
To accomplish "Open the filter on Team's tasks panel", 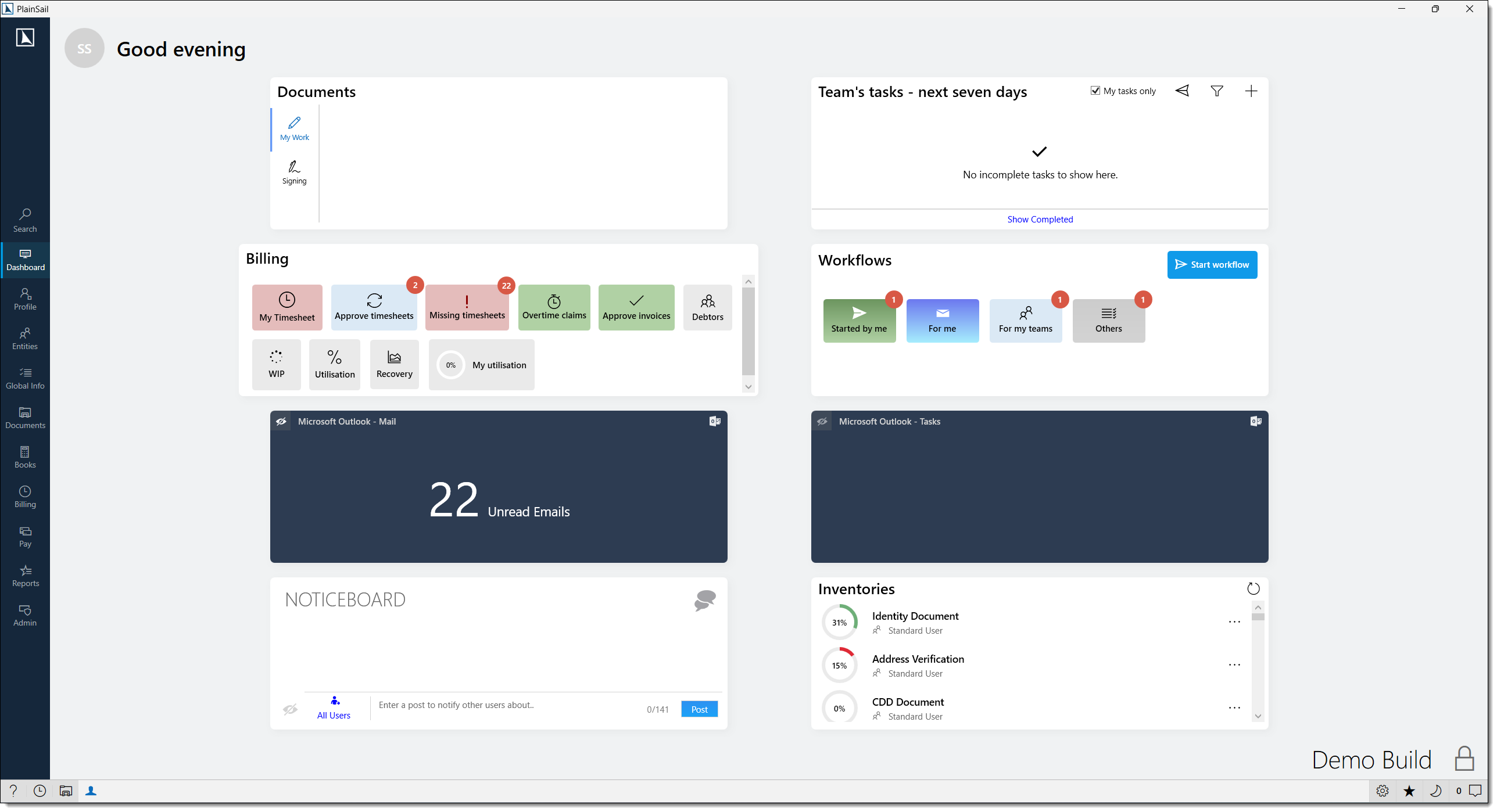I will (x=1217, y=91).
